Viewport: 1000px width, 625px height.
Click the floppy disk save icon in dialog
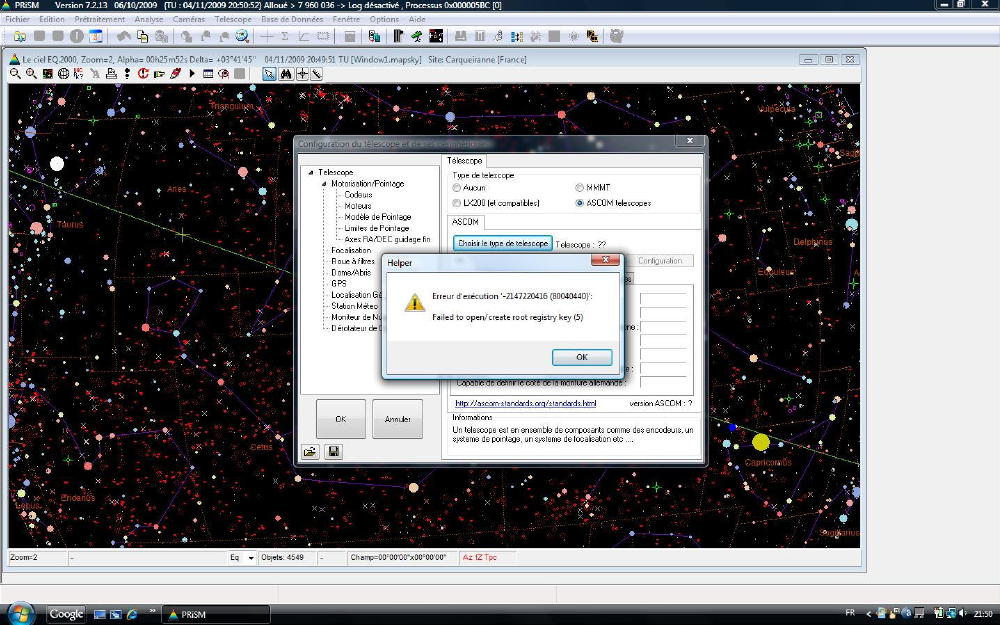point(332,451)
